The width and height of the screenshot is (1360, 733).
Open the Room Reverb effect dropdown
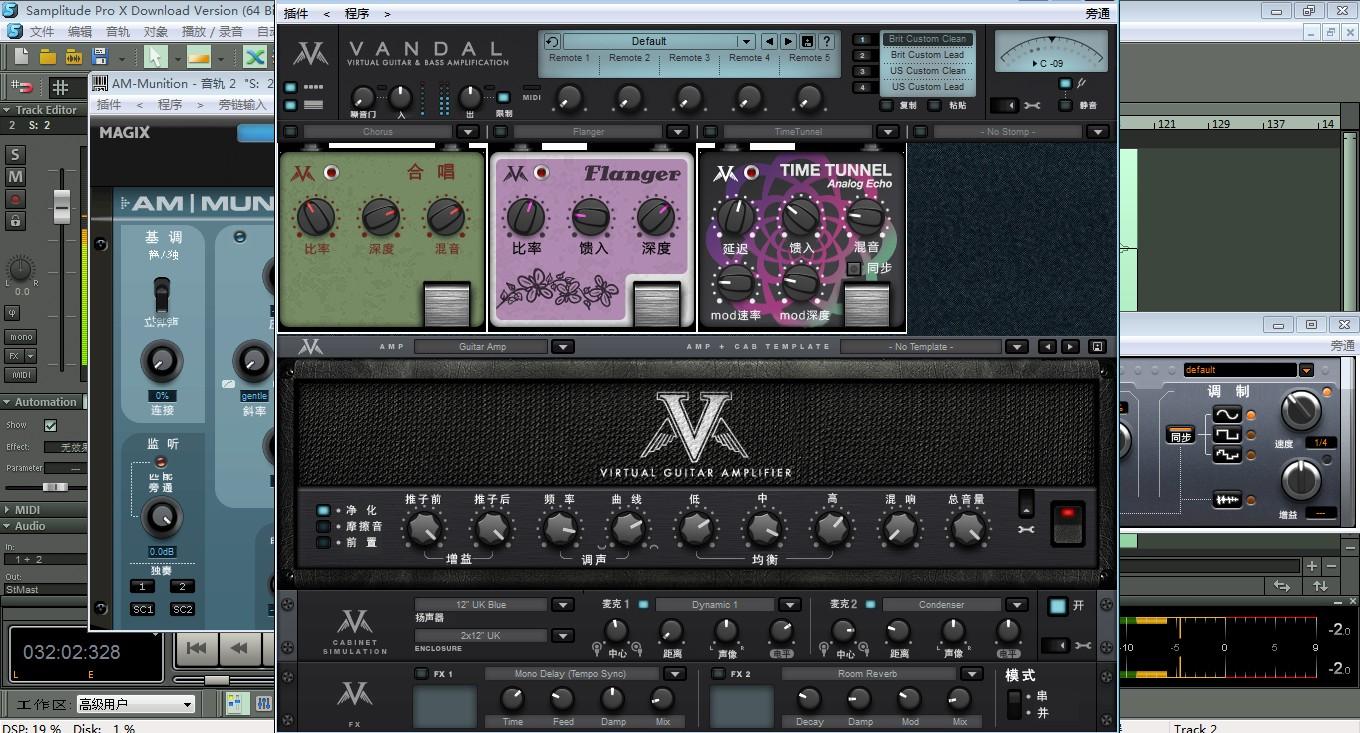click(x=971, y=674)
